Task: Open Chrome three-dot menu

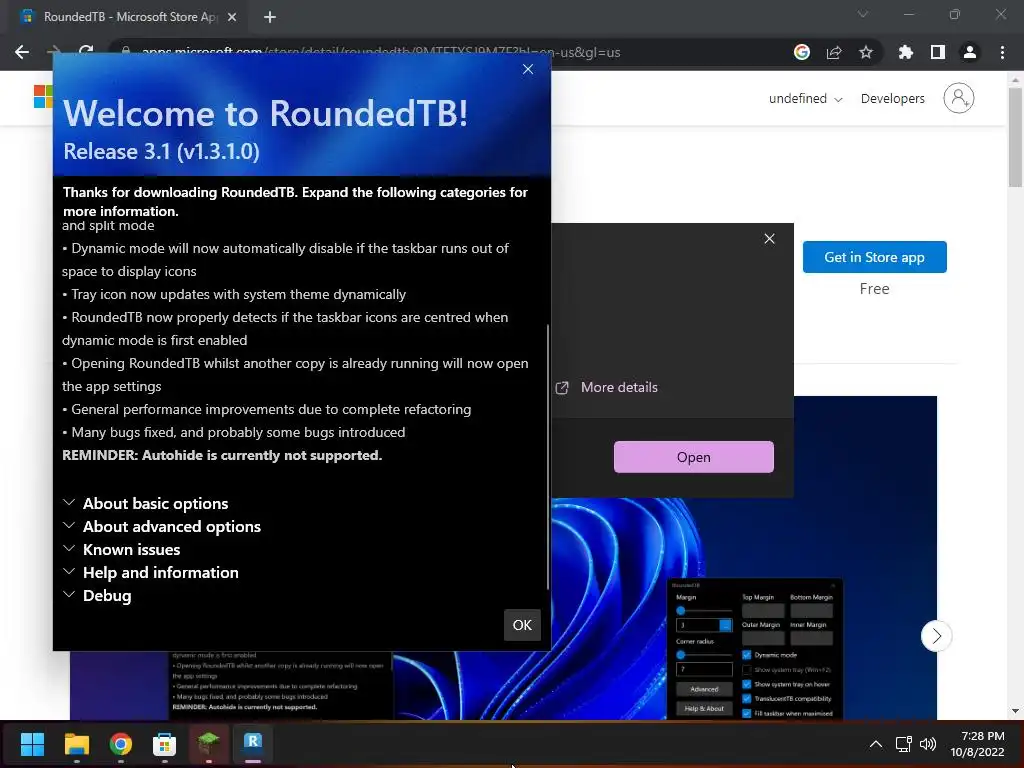Action: point(1002,52)
